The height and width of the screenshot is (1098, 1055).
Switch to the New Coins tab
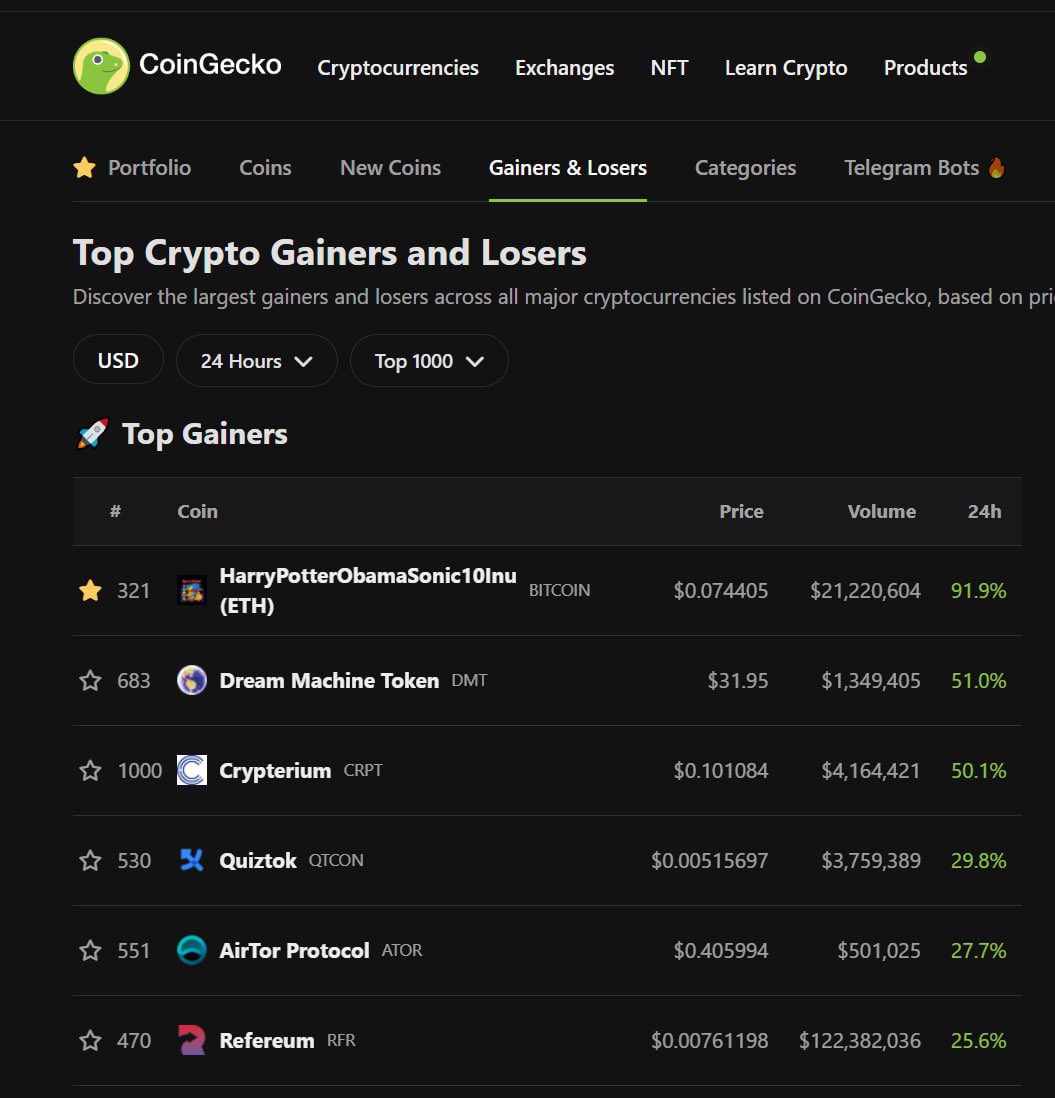391,168
